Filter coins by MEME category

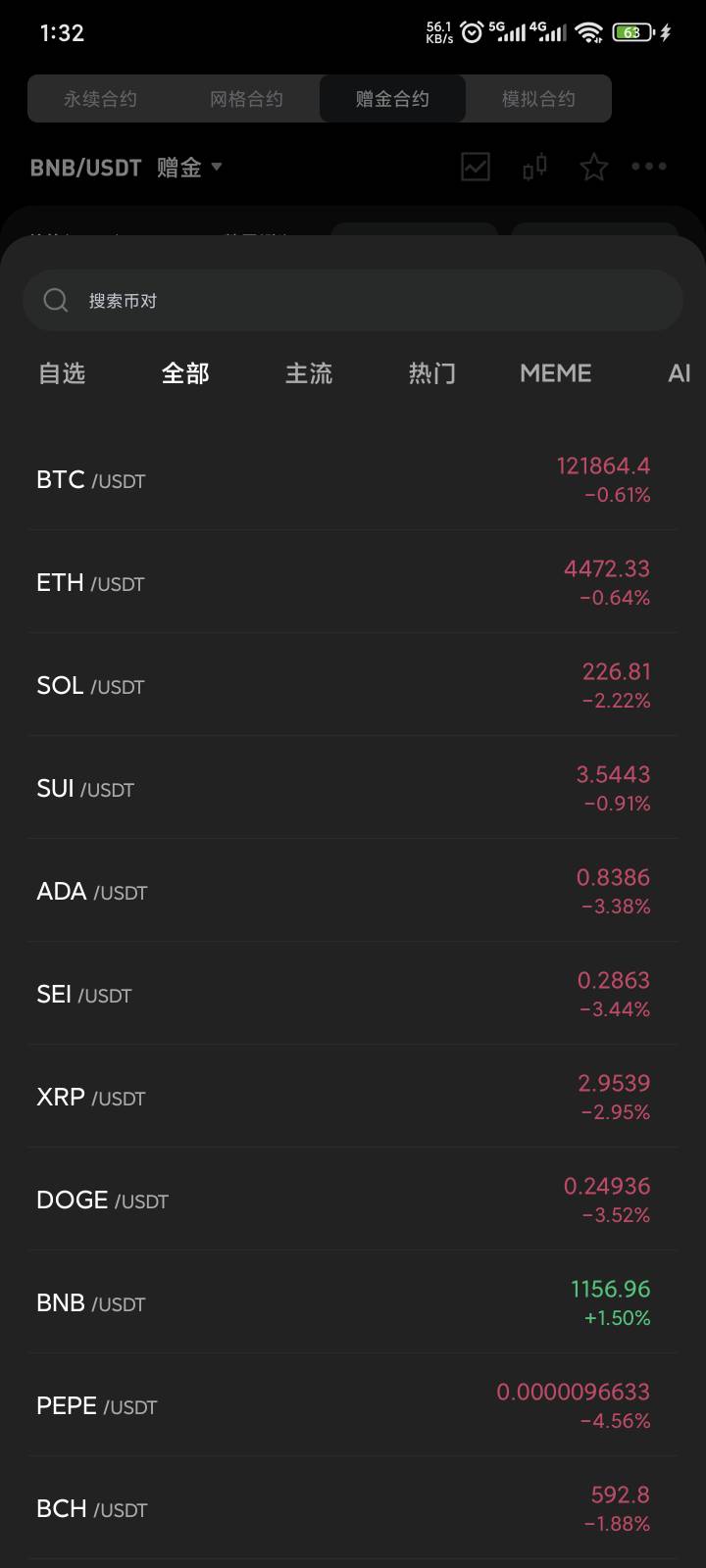point(556,373)
